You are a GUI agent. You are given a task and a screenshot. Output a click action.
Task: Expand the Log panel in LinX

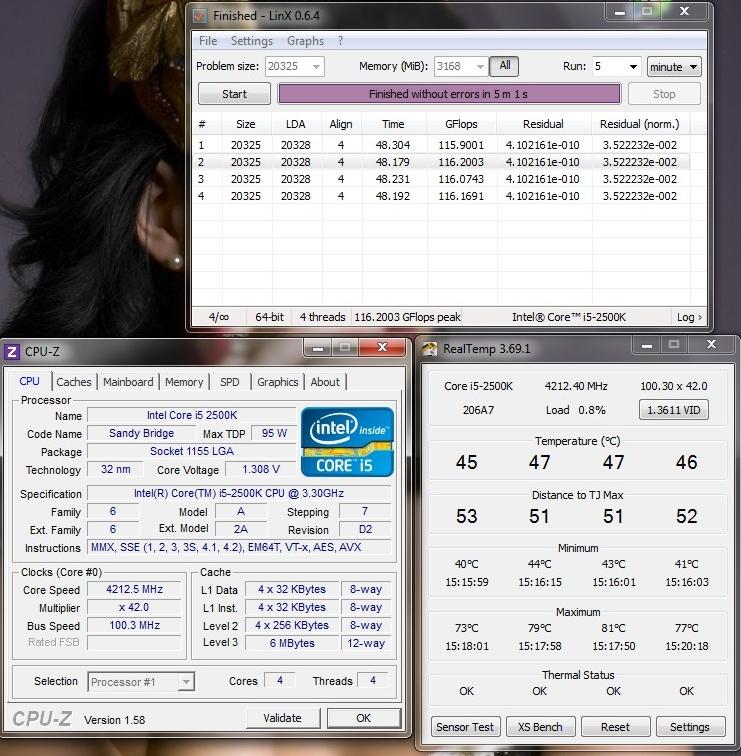pos(689,317)
